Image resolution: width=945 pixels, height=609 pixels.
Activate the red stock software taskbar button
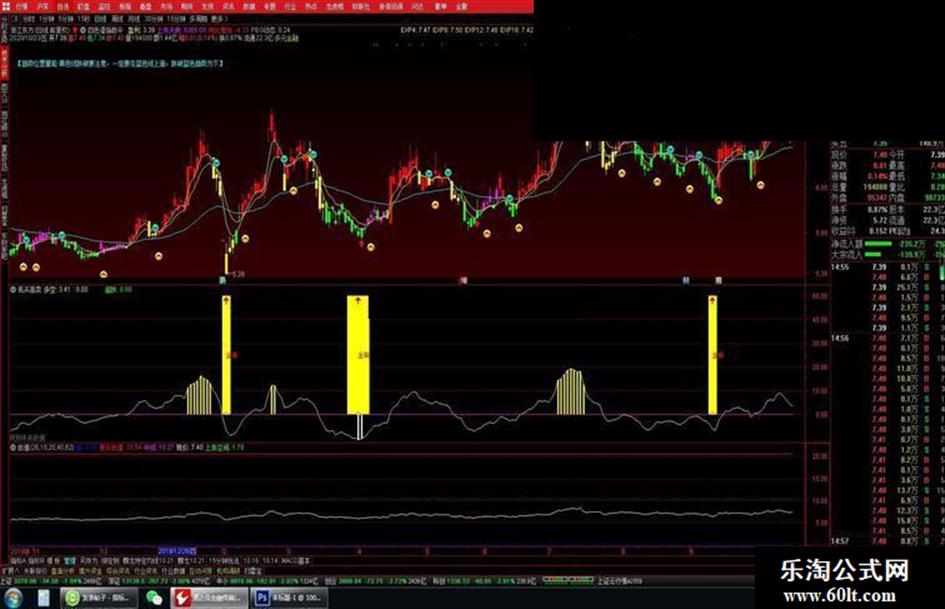pos(209,598)
